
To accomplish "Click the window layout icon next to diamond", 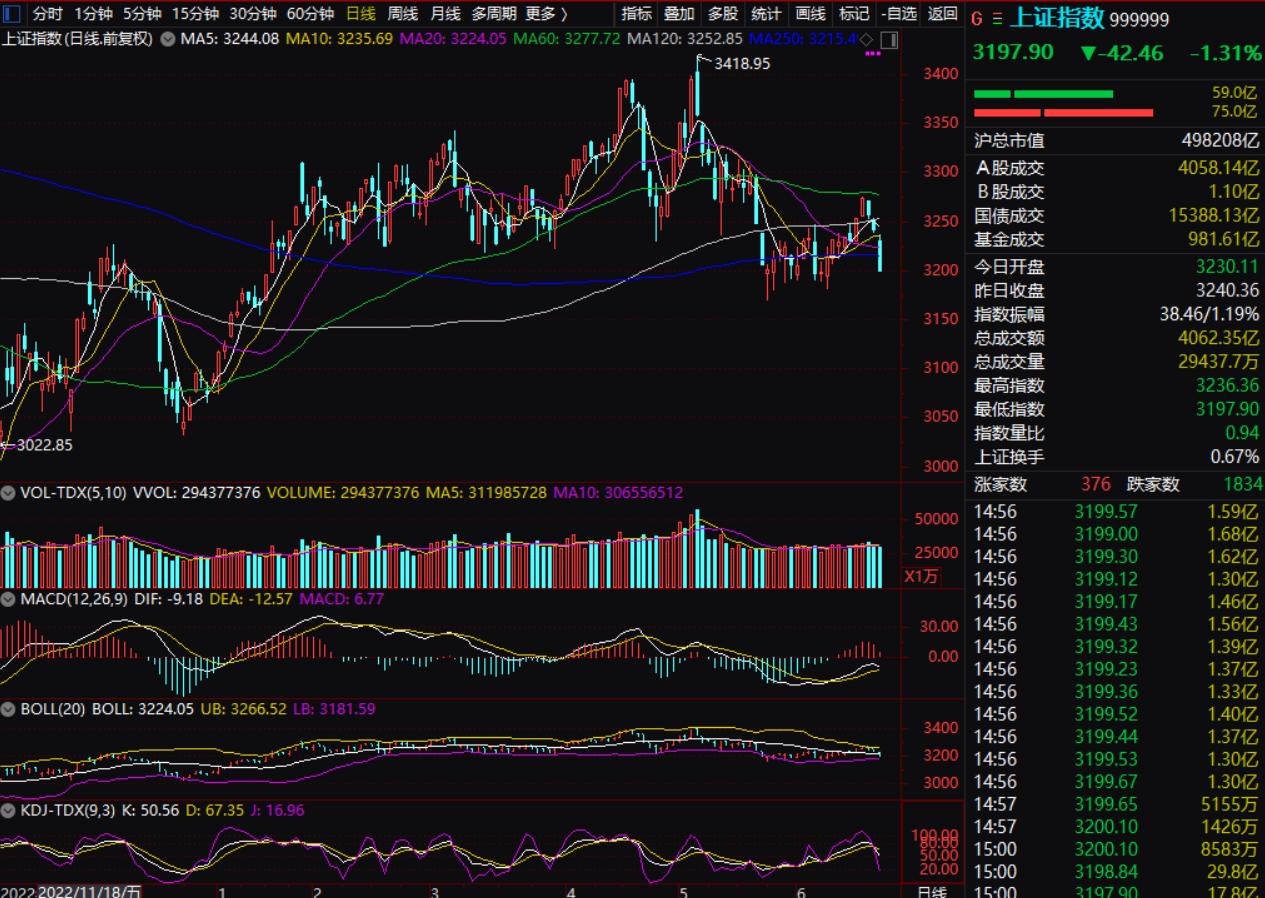I will (887, 40).
